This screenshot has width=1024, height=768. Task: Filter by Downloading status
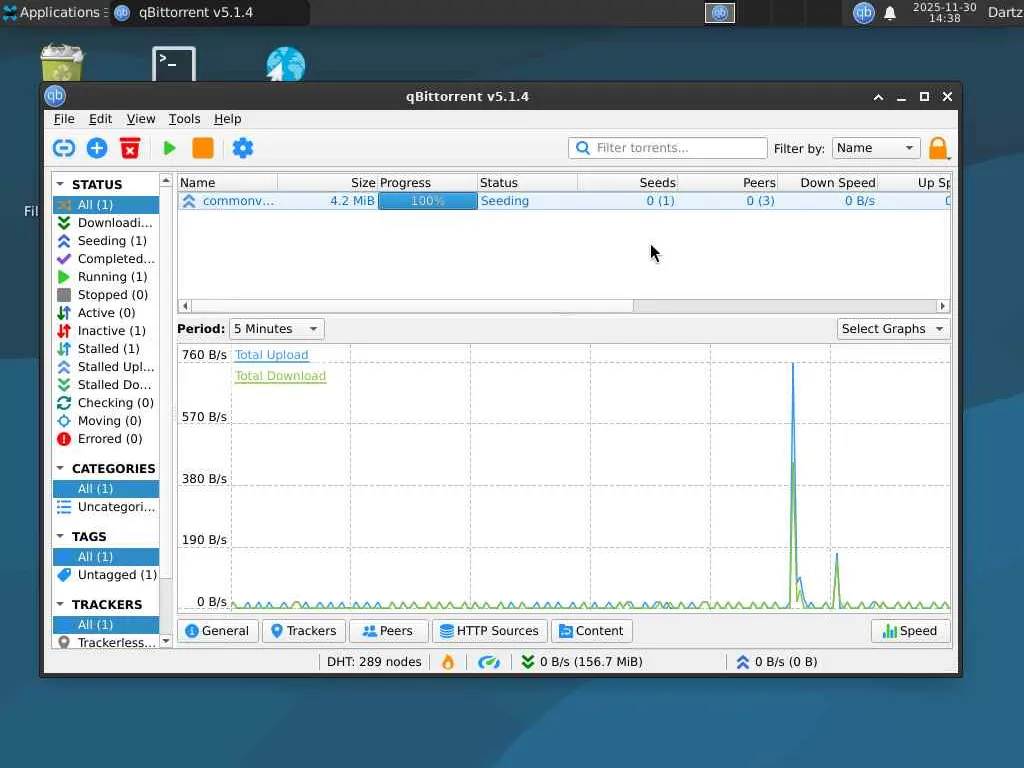coord(106,223)
